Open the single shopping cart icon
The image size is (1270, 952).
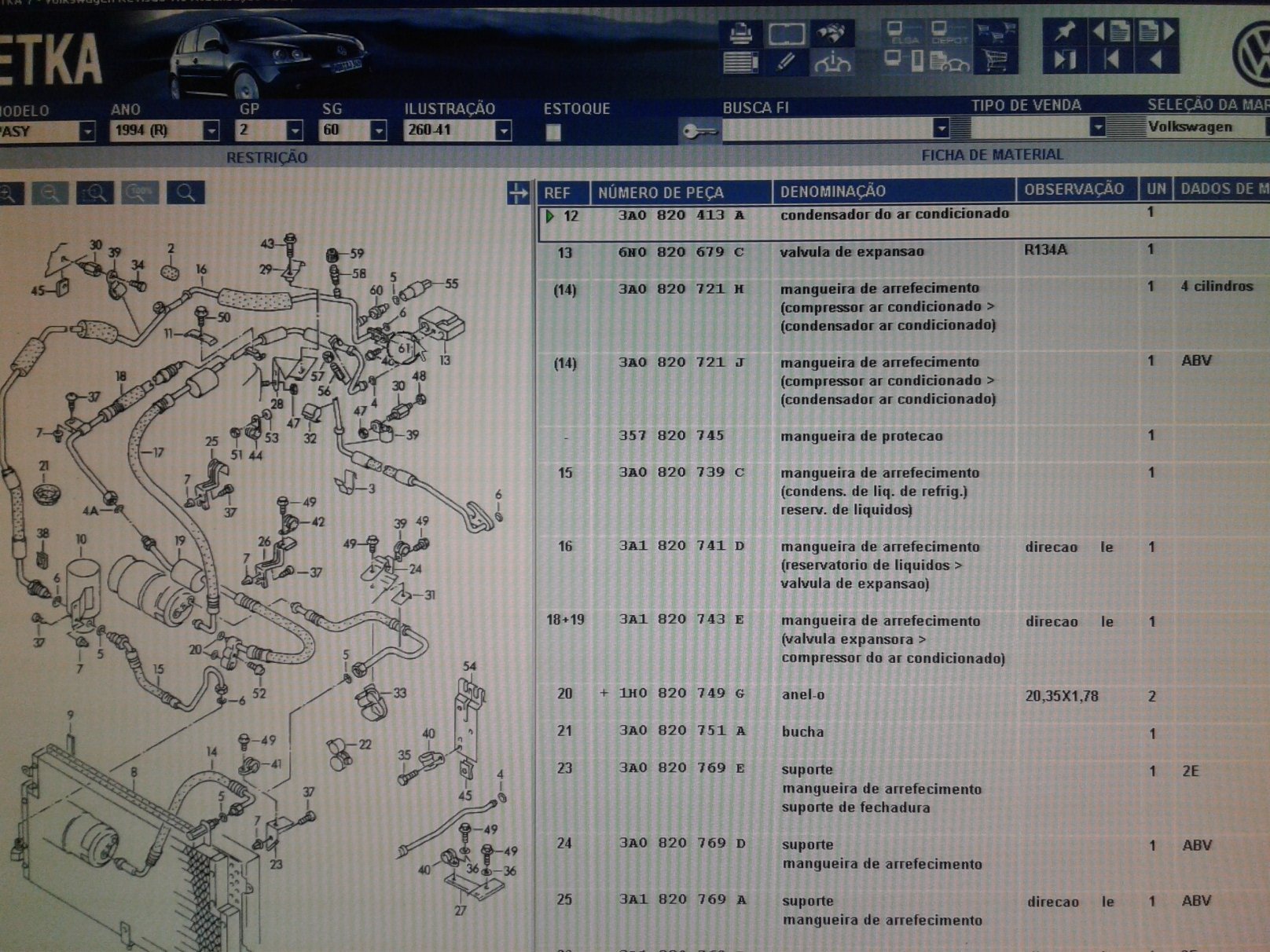(x=995, y=61)
